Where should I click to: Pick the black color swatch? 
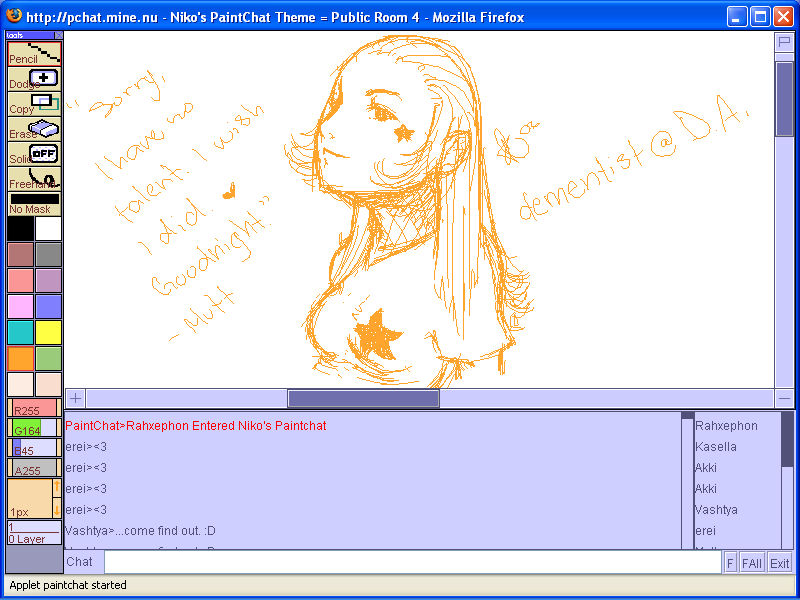[20, 229]
